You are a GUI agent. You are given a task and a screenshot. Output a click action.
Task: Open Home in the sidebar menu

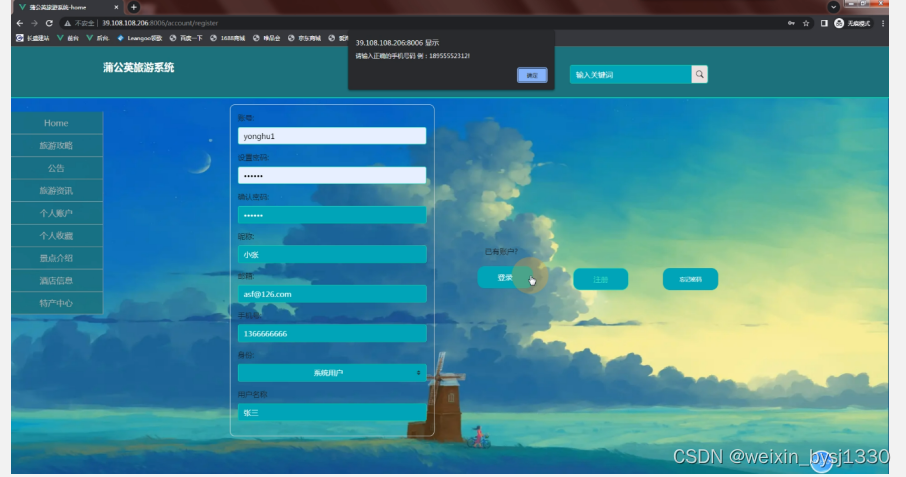[x=57, y=123]
